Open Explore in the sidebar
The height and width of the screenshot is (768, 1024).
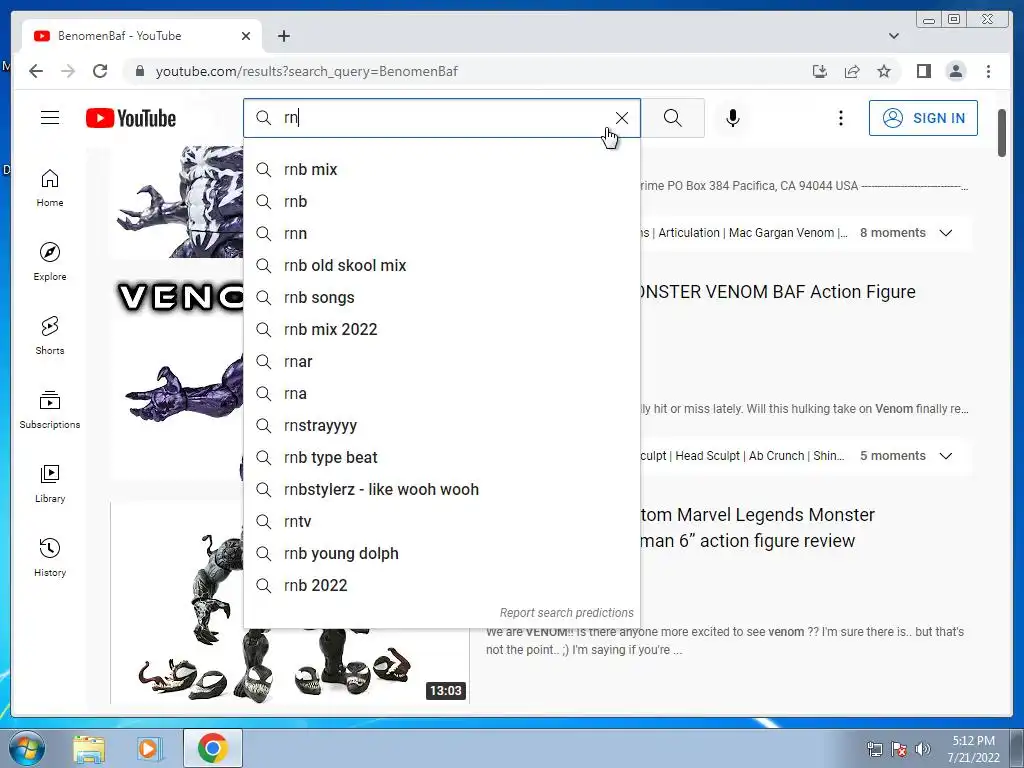click(50, 262)
